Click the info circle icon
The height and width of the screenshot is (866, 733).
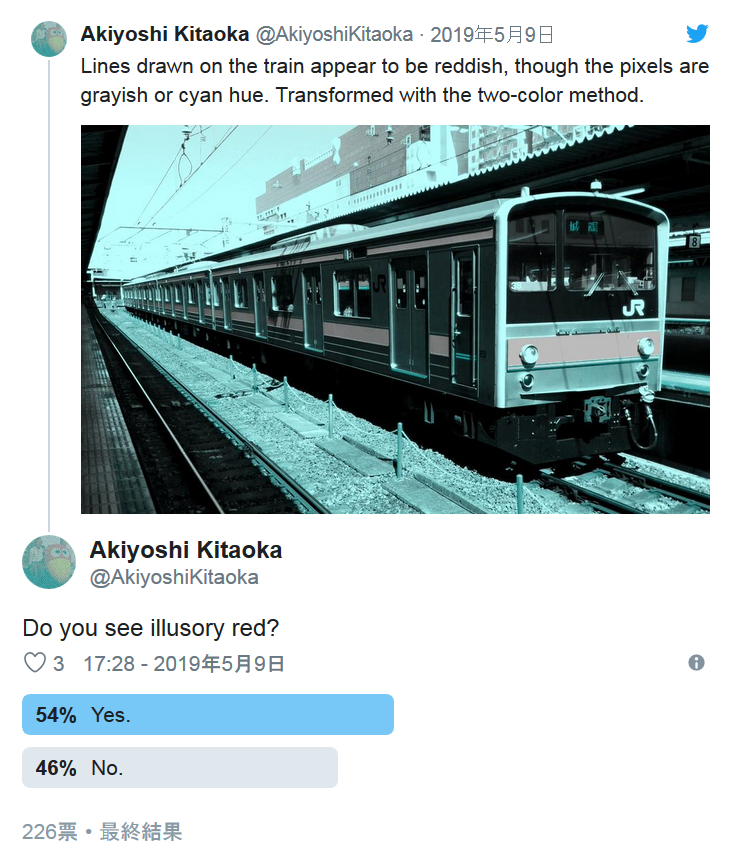point(696,662)
